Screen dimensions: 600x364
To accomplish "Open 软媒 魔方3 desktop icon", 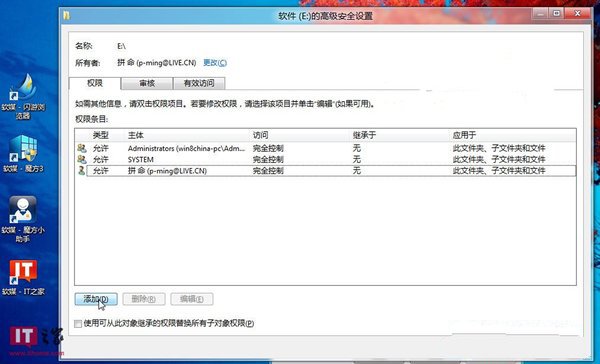I will [x=23, y=153].
